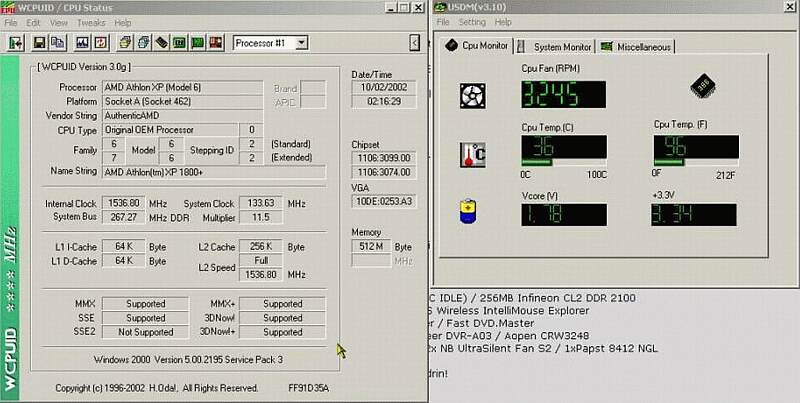The height and width of the screenshot is (403, 800).
Task: Collapse the side panel with arrow button
Action: (x=415, y=43)
